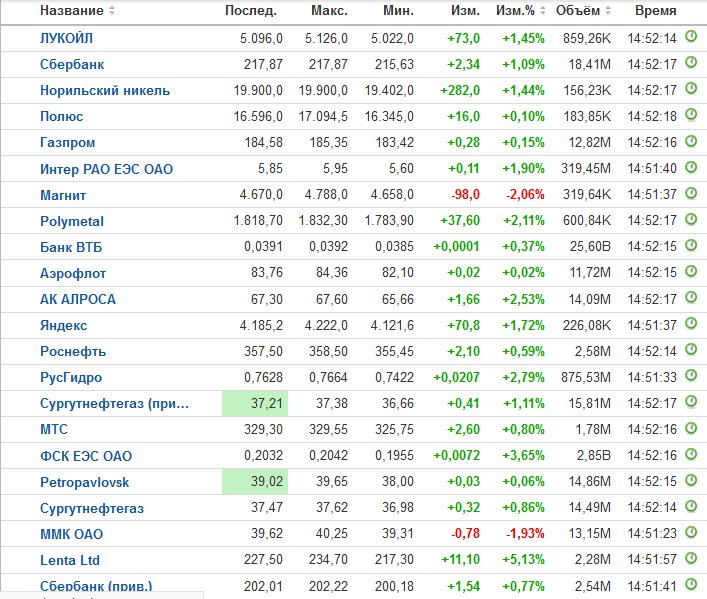Click Lenta Ltd percent change +5,13%
Screen dimensions: 707x599
coord(523,560)
